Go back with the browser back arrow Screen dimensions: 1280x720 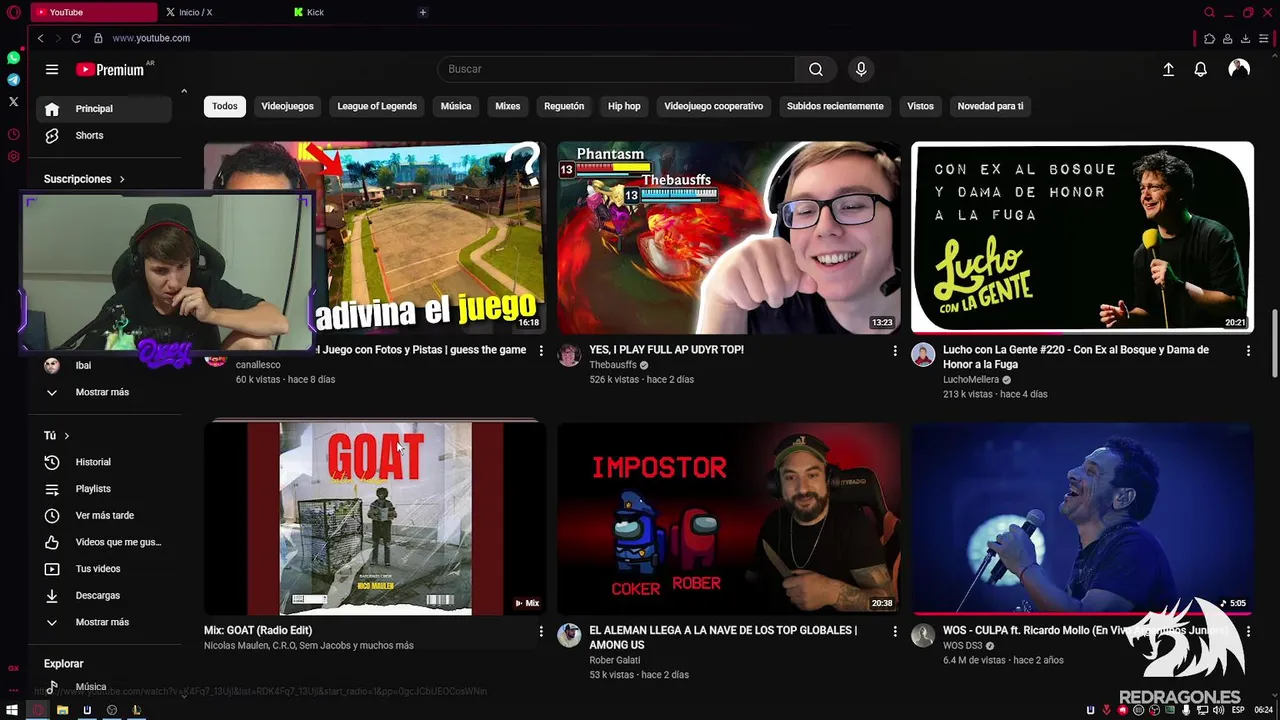tap(40, 38)
